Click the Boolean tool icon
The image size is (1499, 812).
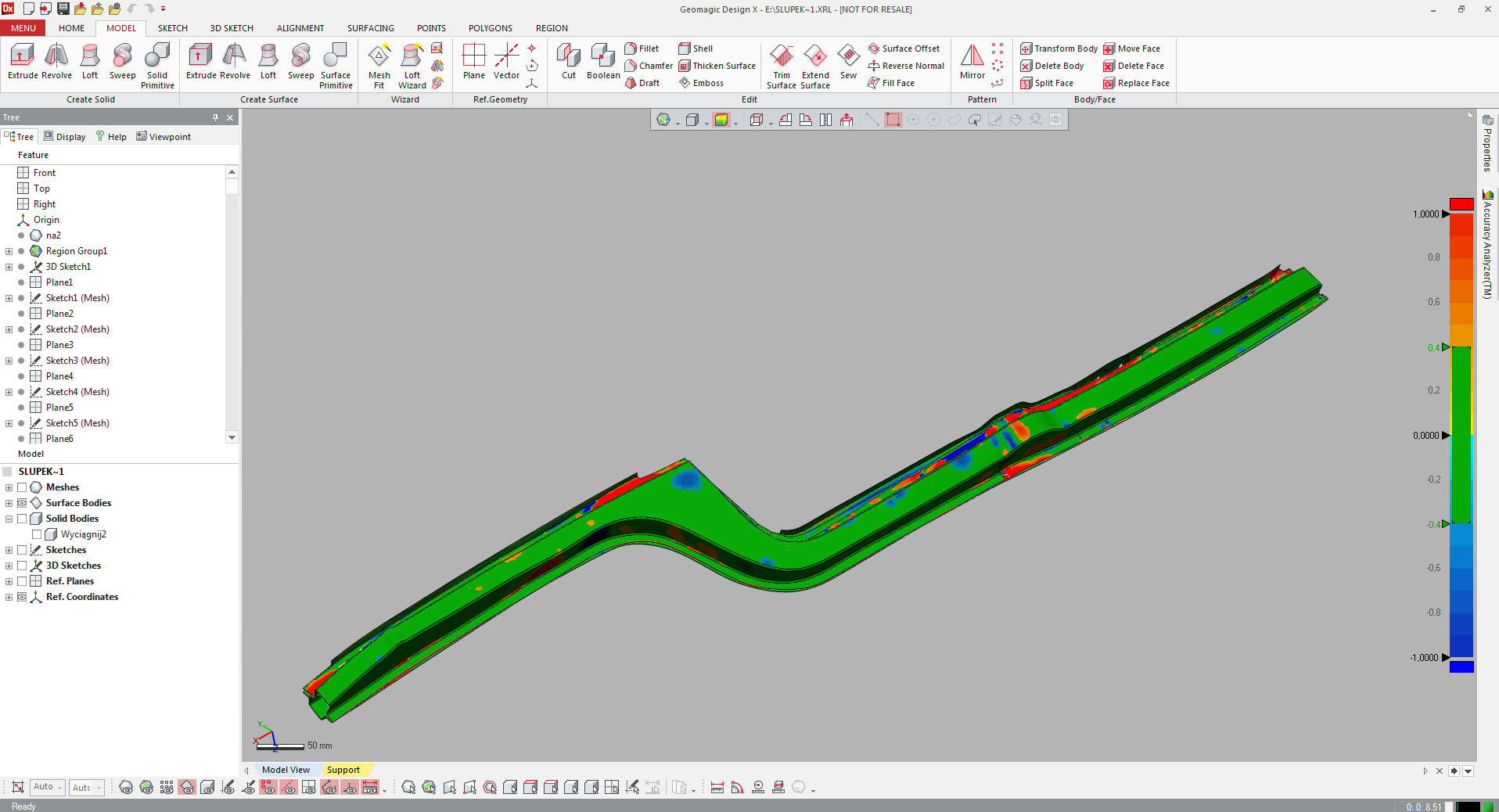click(602, 63)
